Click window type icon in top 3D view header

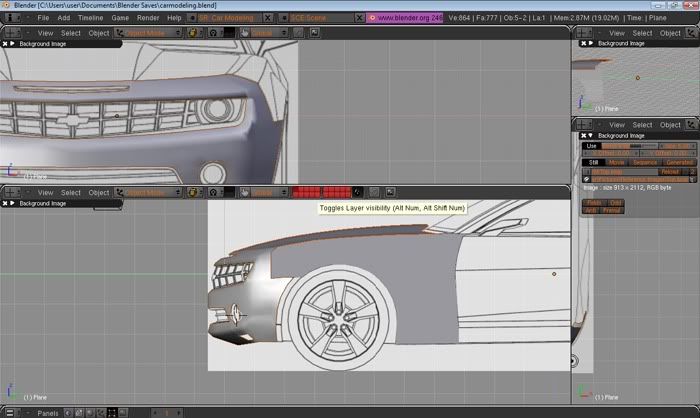click(12, 33)
